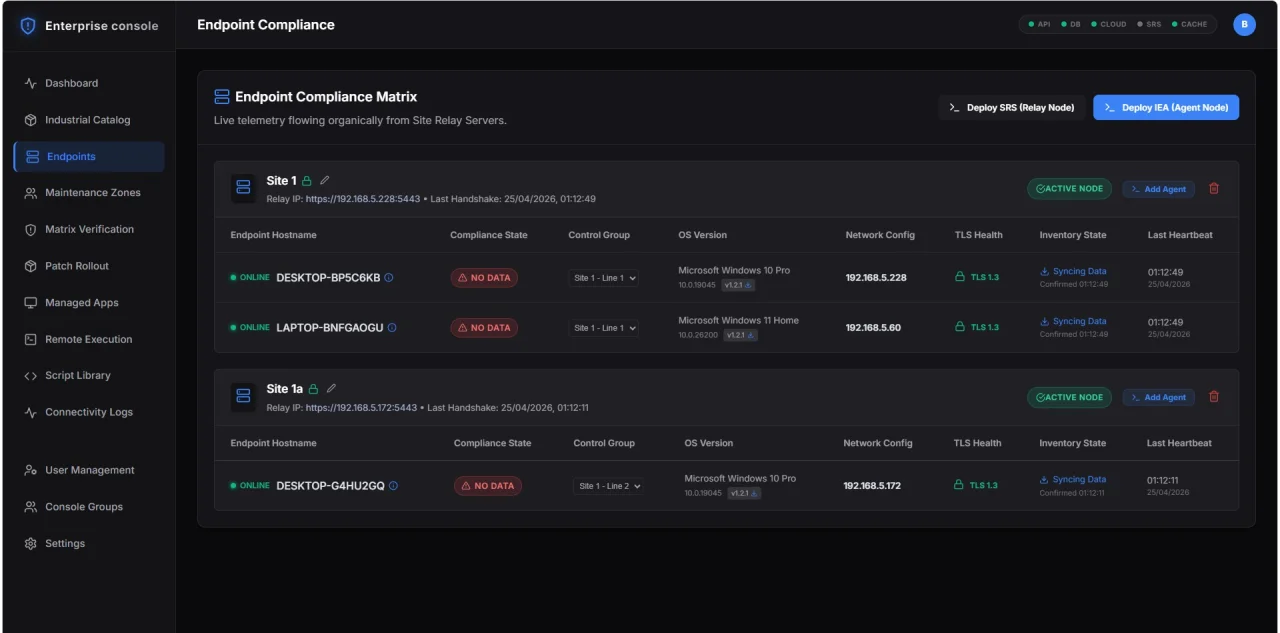Open Patch Rollout page

click(x=89, y=266)
